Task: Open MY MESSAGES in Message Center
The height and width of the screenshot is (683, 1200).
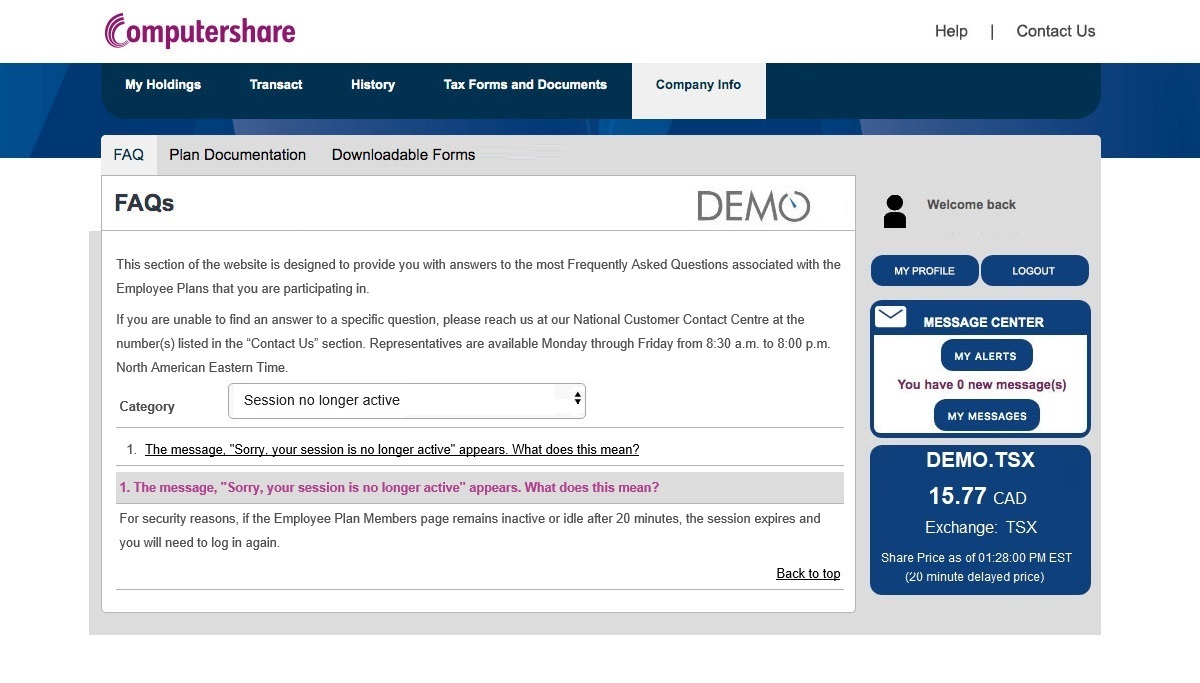Action: [986, 416]
